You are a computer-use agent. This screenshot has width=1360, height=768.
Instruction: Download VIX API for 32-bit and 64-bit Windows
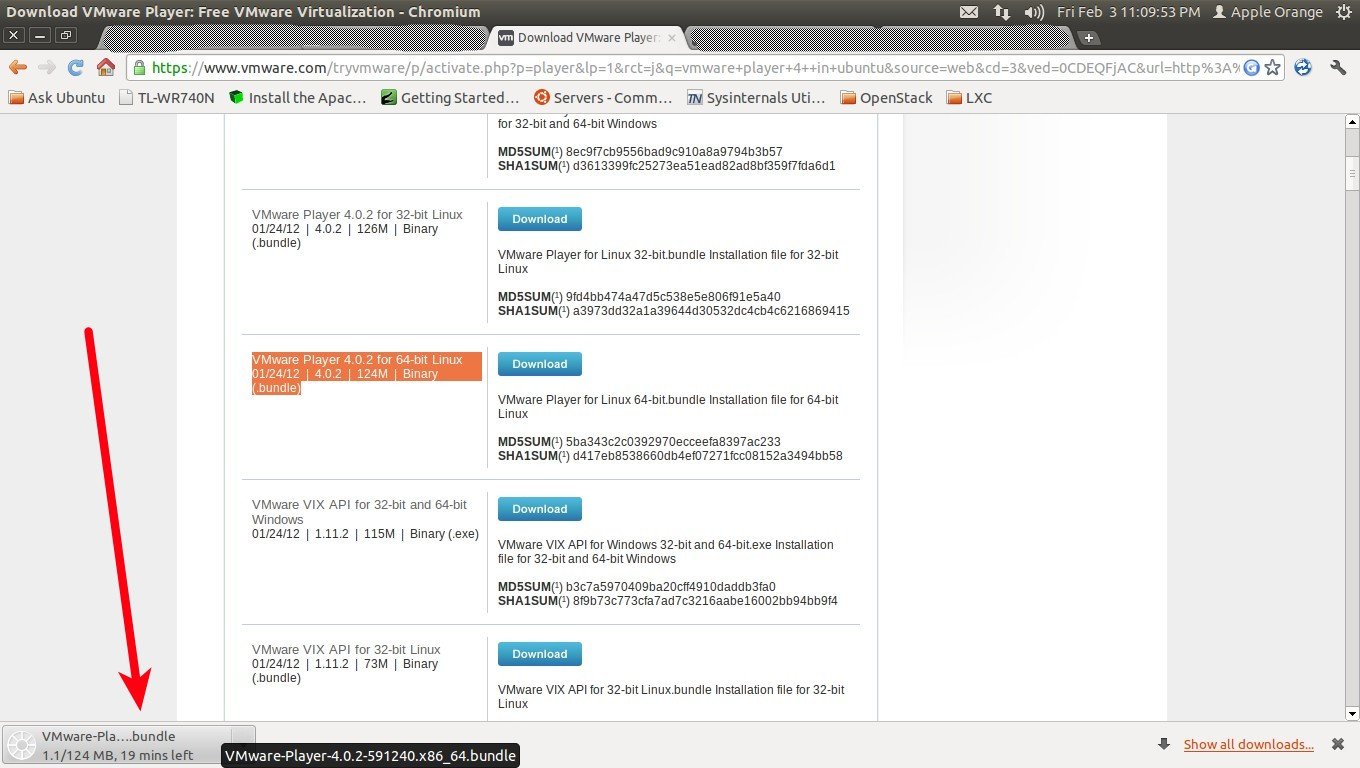click(x=540, y=509)
